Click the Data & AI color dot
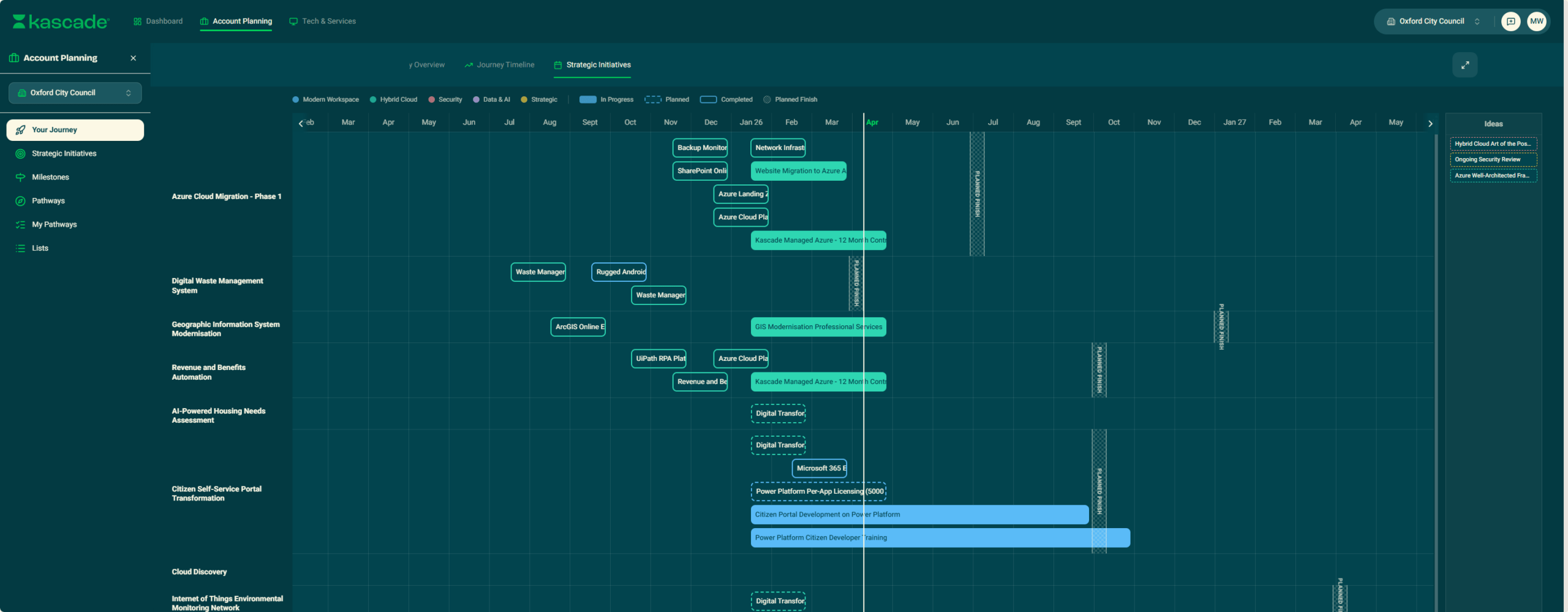 (x=476, y=99)
